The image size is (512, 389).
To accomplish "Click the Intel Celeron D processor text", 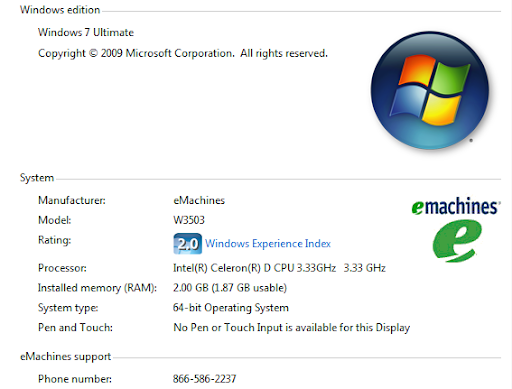I will (279, 268).
